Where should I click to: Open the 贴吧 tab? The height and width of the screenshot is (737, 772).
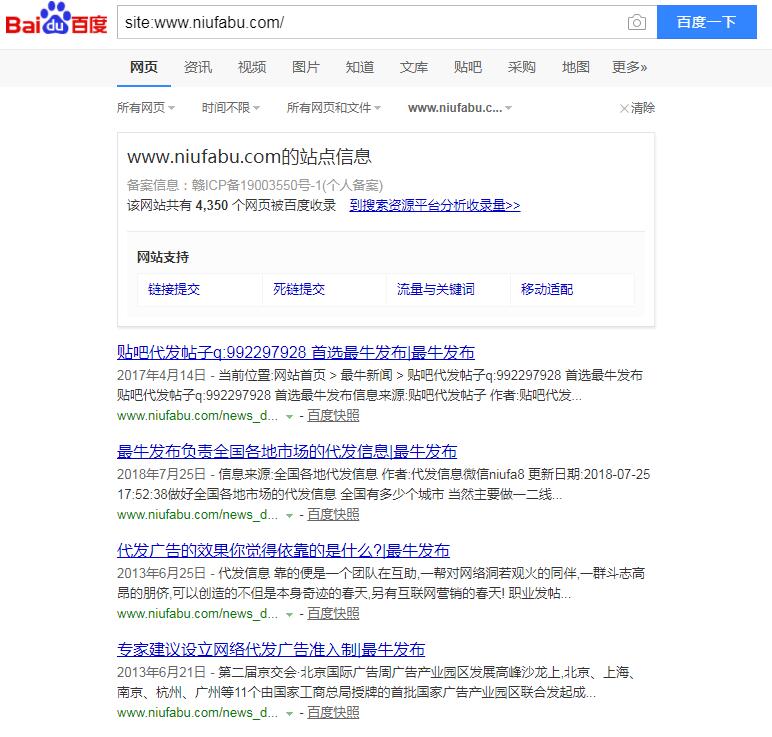coord(468,67)
